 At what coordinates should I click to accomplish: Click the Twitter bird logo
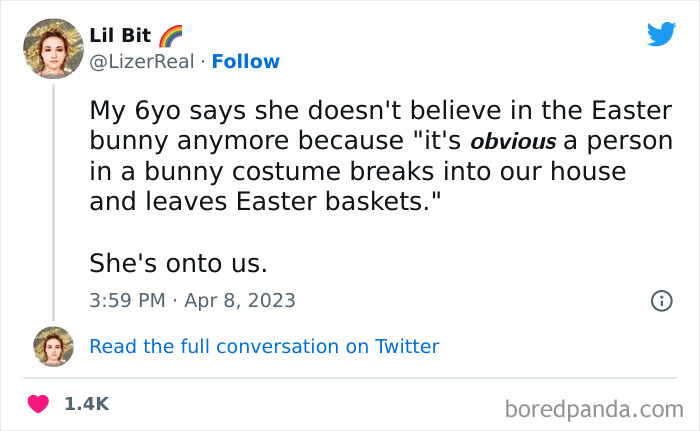pos(661,35)
